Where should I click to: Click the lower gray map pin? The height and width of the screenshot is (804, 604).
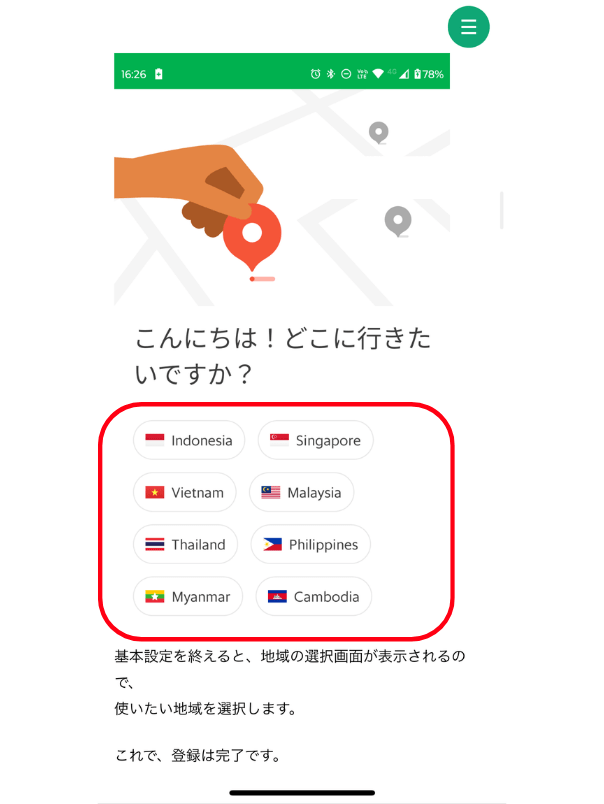(398, 221)
